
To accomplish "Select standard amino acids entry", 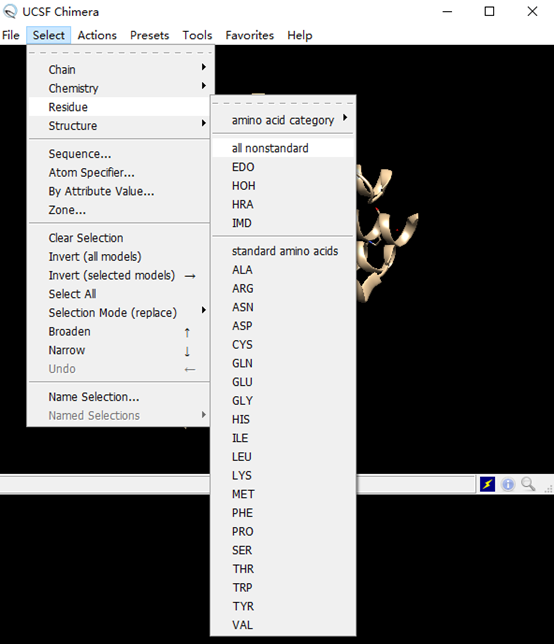I will point(283,251).
